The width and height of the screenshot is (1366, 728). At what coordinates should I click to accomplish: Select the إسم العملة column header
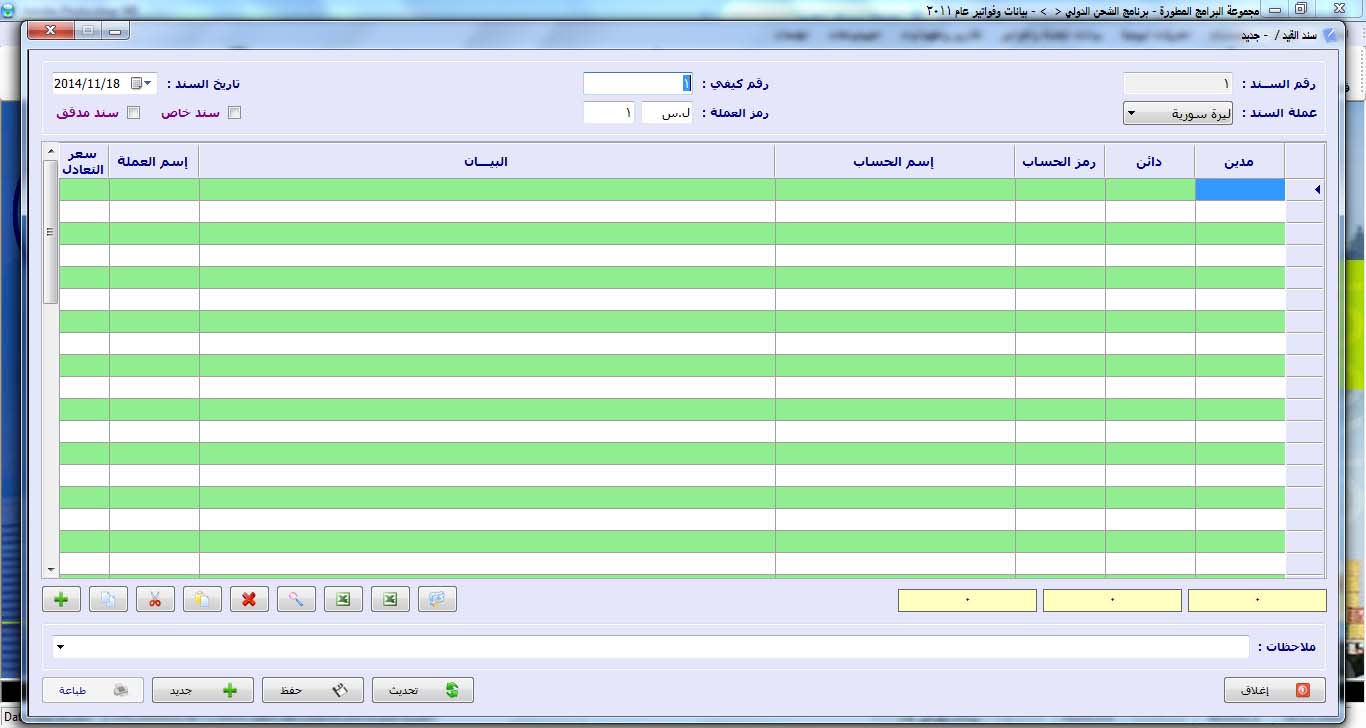pyautogui.click(x=154, y=161)
